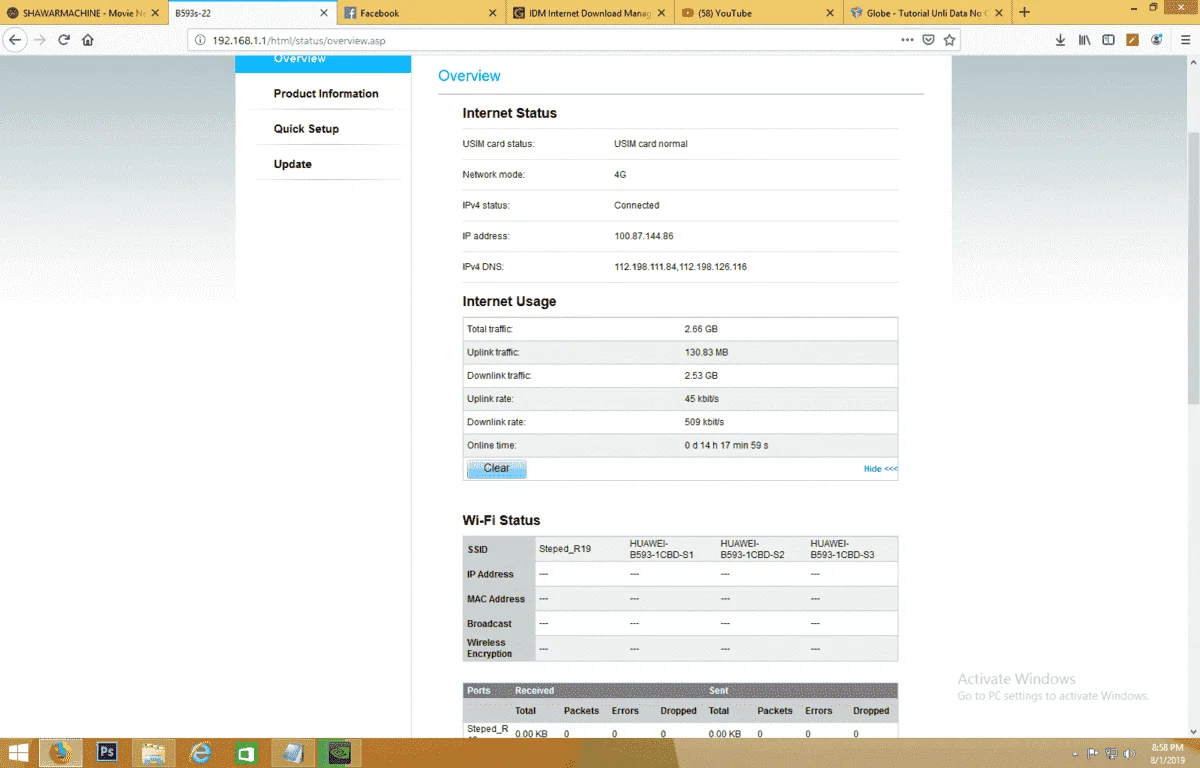
Task: Click Firefox icon in the taskbar
Action: click(x=62, y=752)
